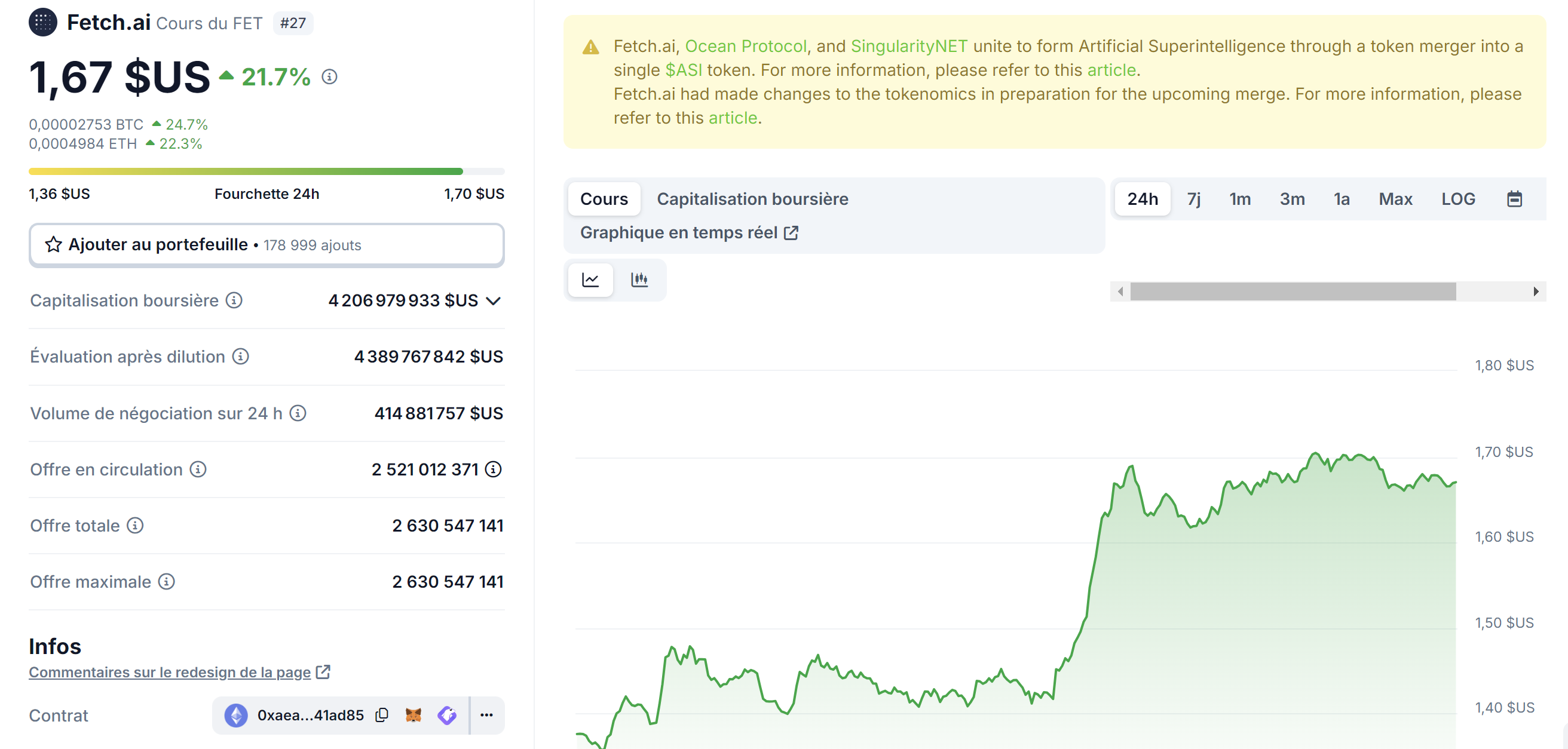Screen dimensions: 1568x749
Task: Click the #27 rank badge
Action: pyautogui.click(x=293, y=23)
